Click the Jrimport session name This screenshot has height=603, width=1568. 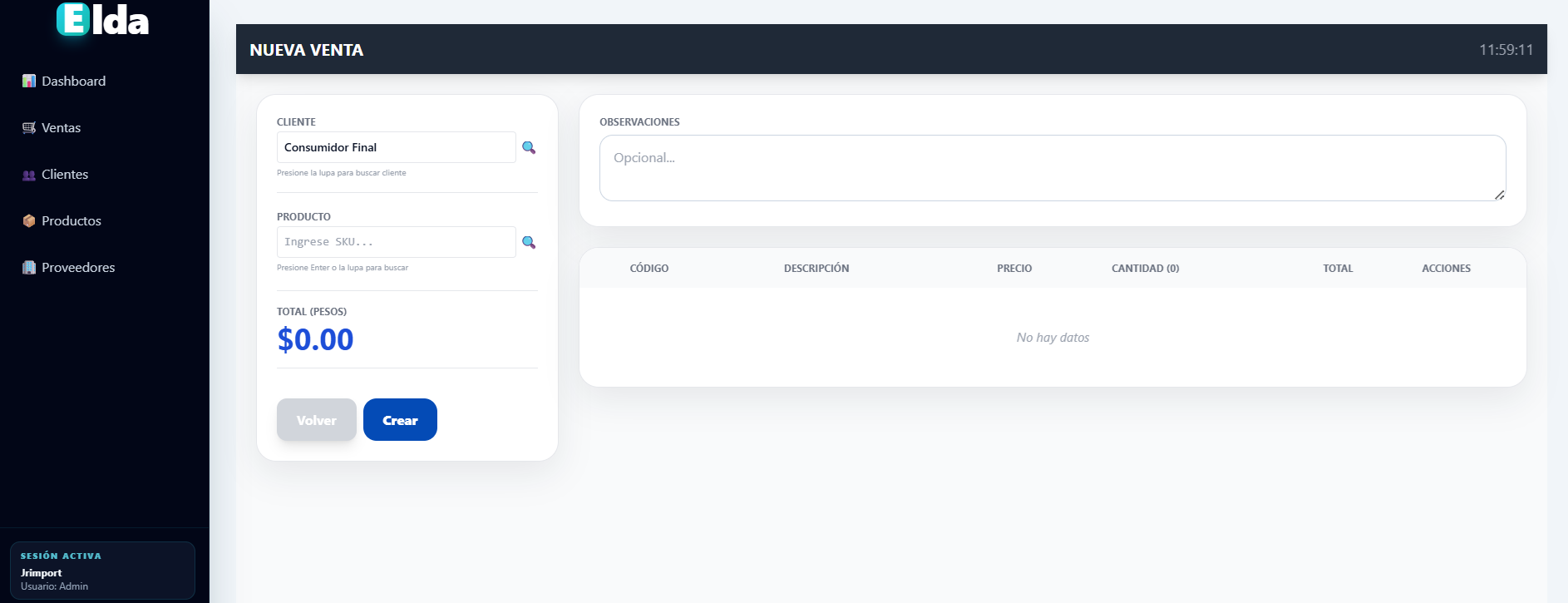pyautogui.click(x=42, y=573)
